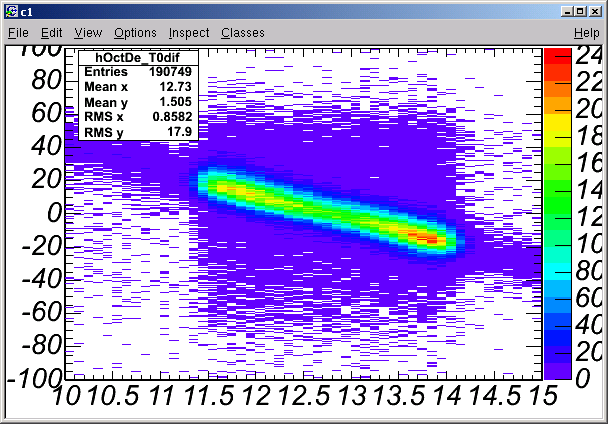
Task: Open the View menu
Action: click(x=88, y=33)
